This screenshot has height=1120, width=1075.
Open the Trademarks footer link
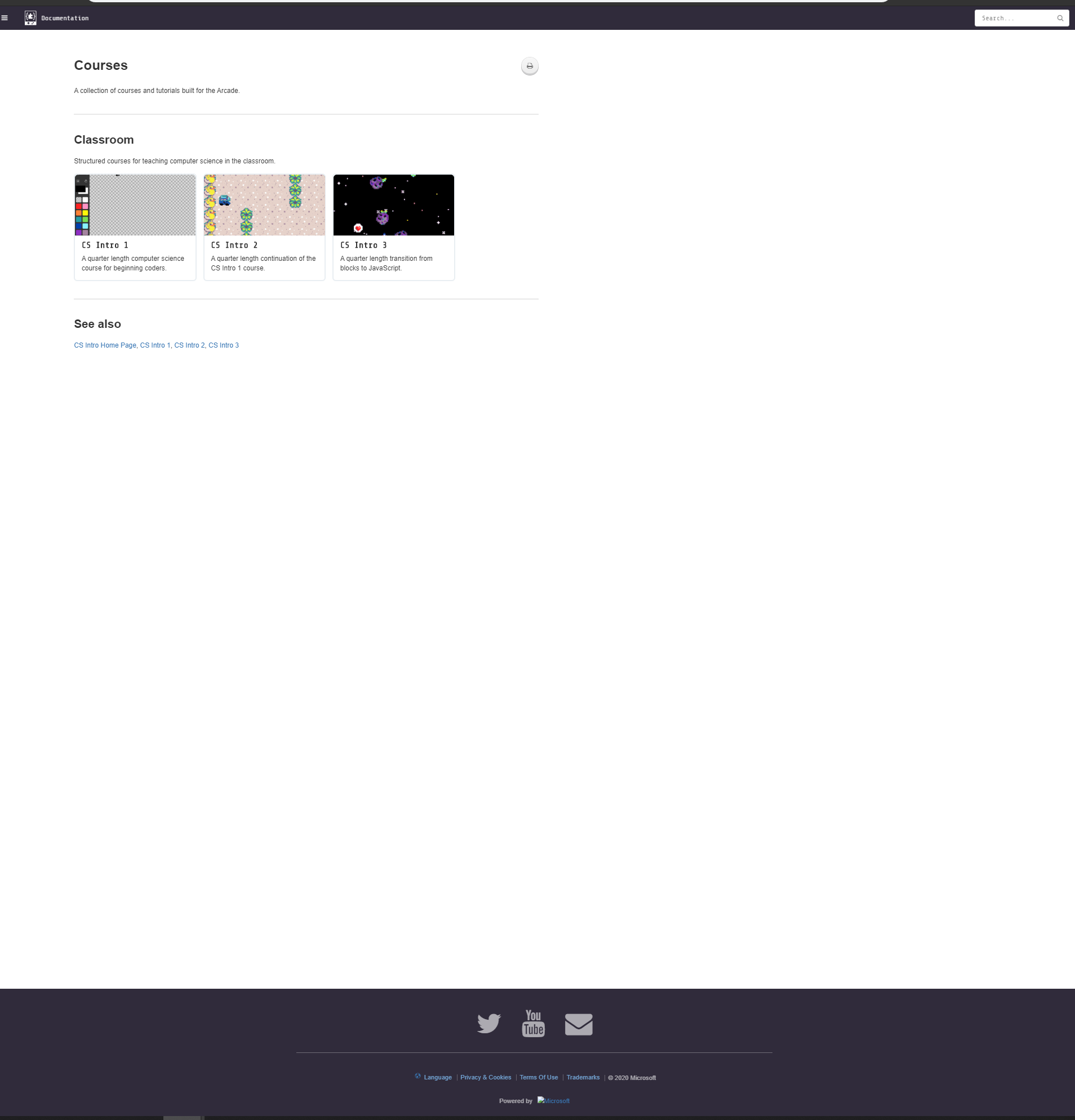(x=583, y=1077)
